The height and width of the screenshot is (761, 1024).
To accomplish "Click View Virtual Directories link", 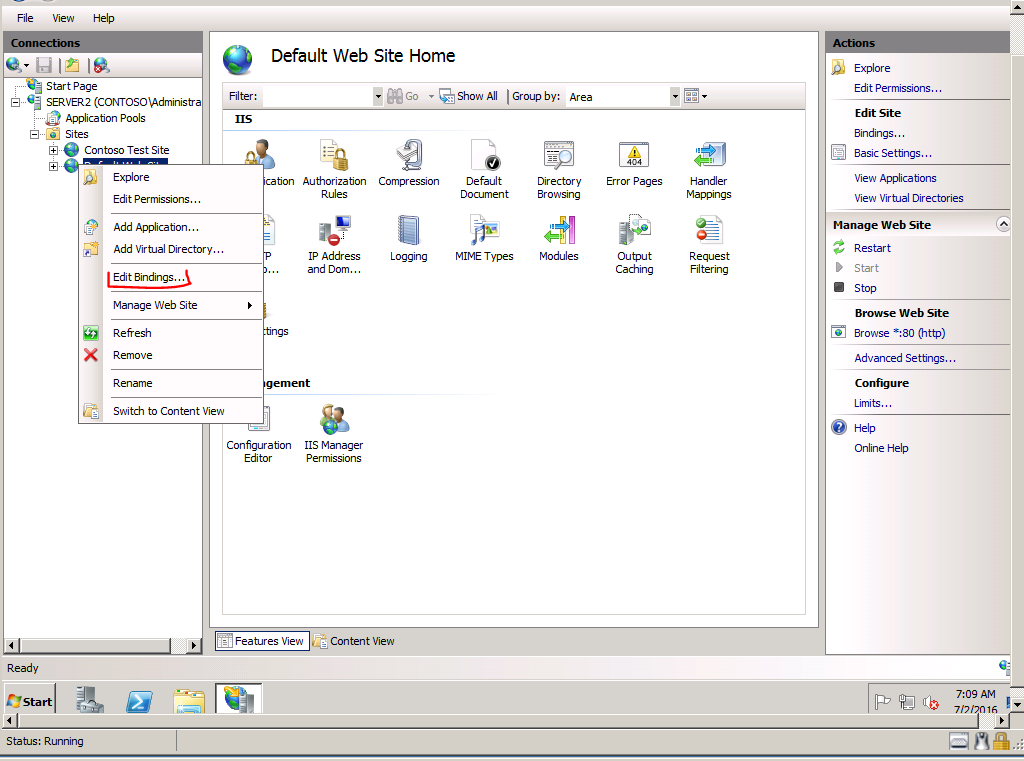I will pyautogui.click(x=908, y=198).
